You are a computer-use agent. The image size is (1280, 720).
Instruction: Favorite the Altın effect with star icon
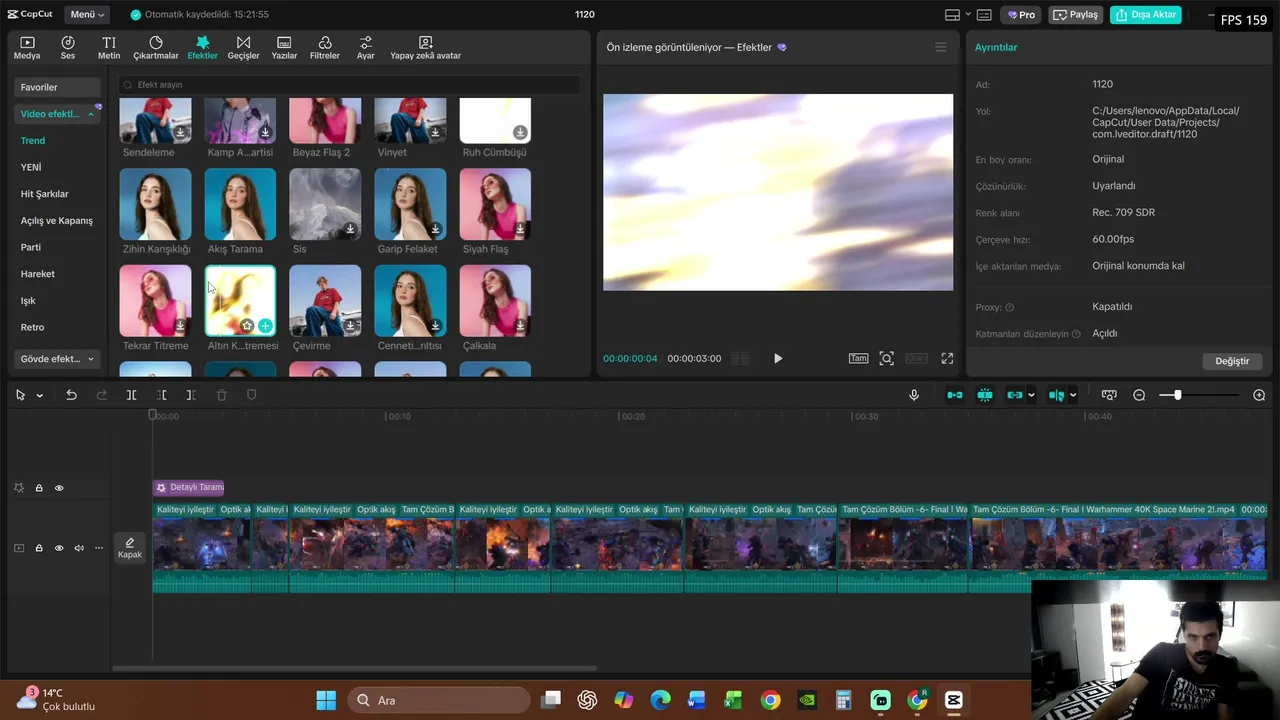tap(247, 326)
